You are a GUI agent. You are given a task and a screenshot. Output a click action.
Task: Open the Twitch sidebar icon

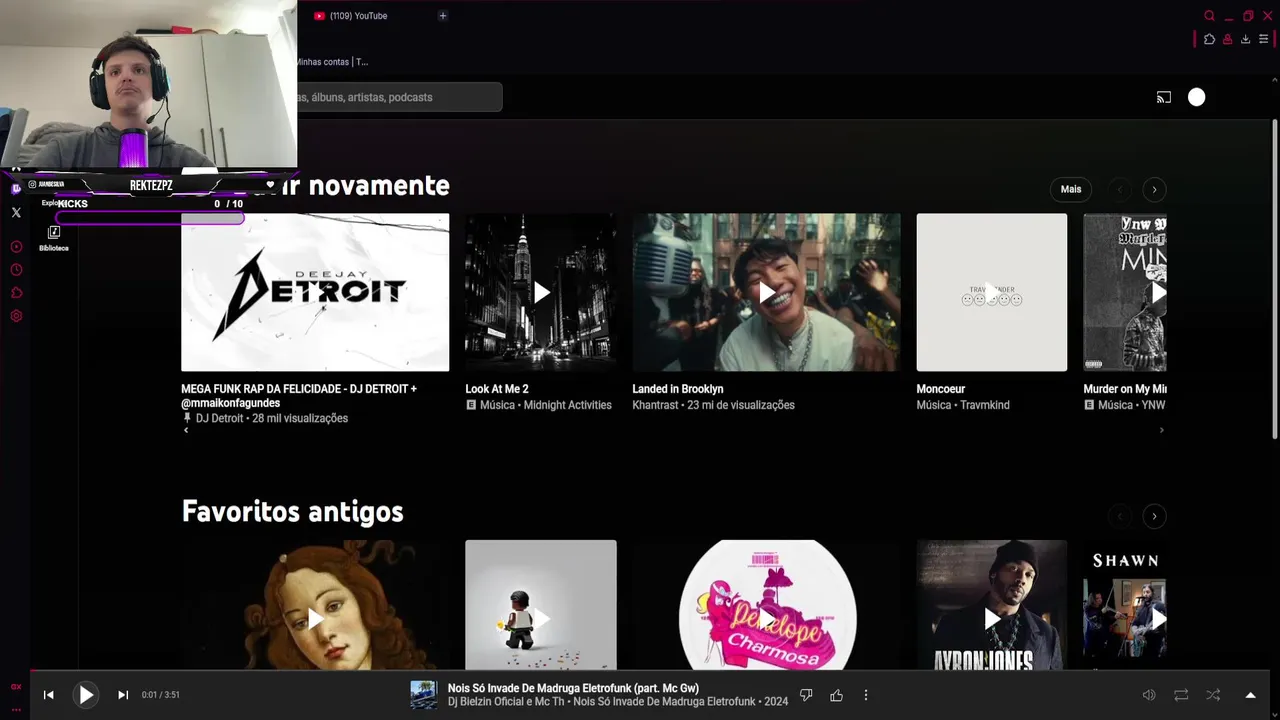[16, 189]
